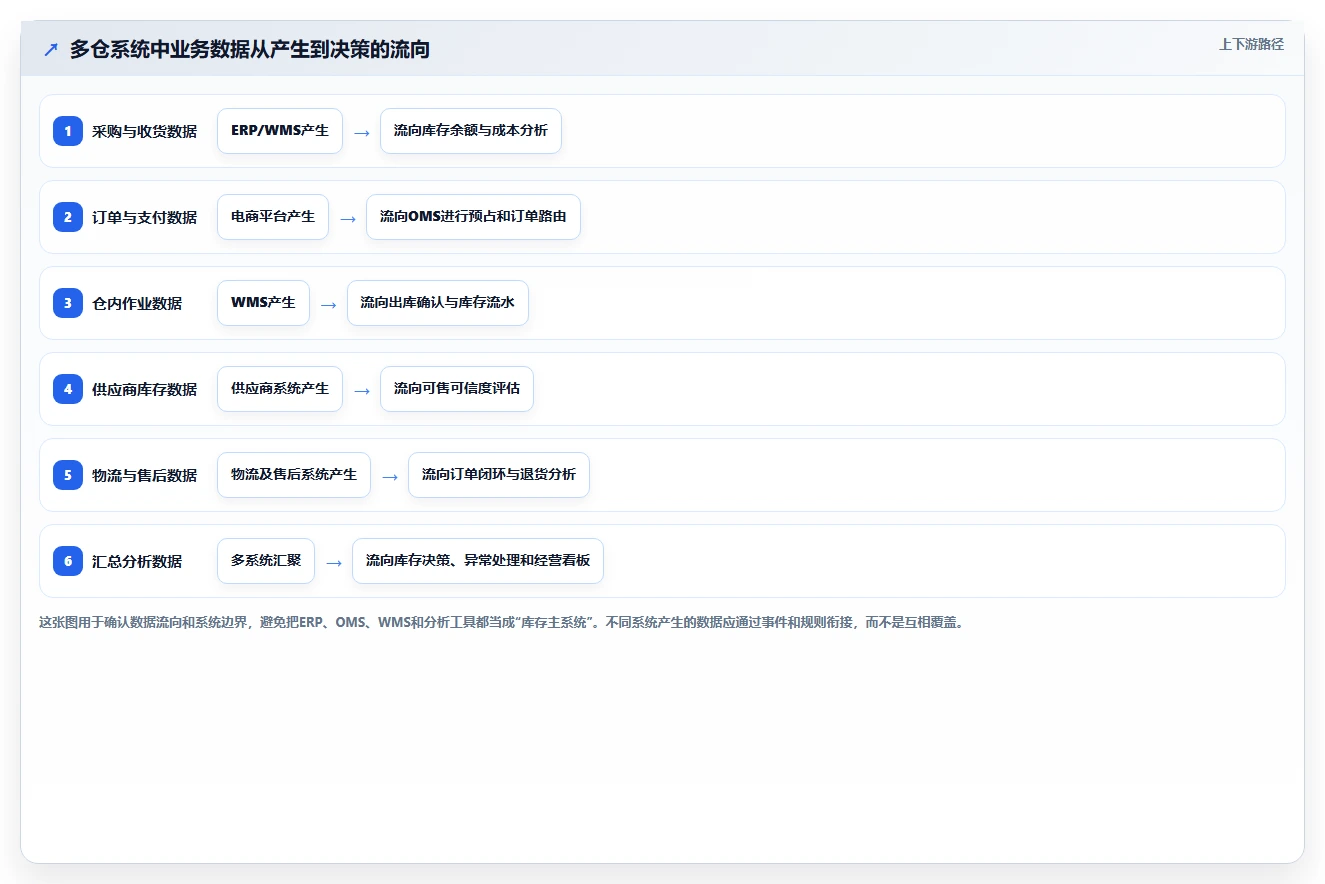Click the number 4 badge
This screenshot has height=884, width=1325.
coord(68,389)
